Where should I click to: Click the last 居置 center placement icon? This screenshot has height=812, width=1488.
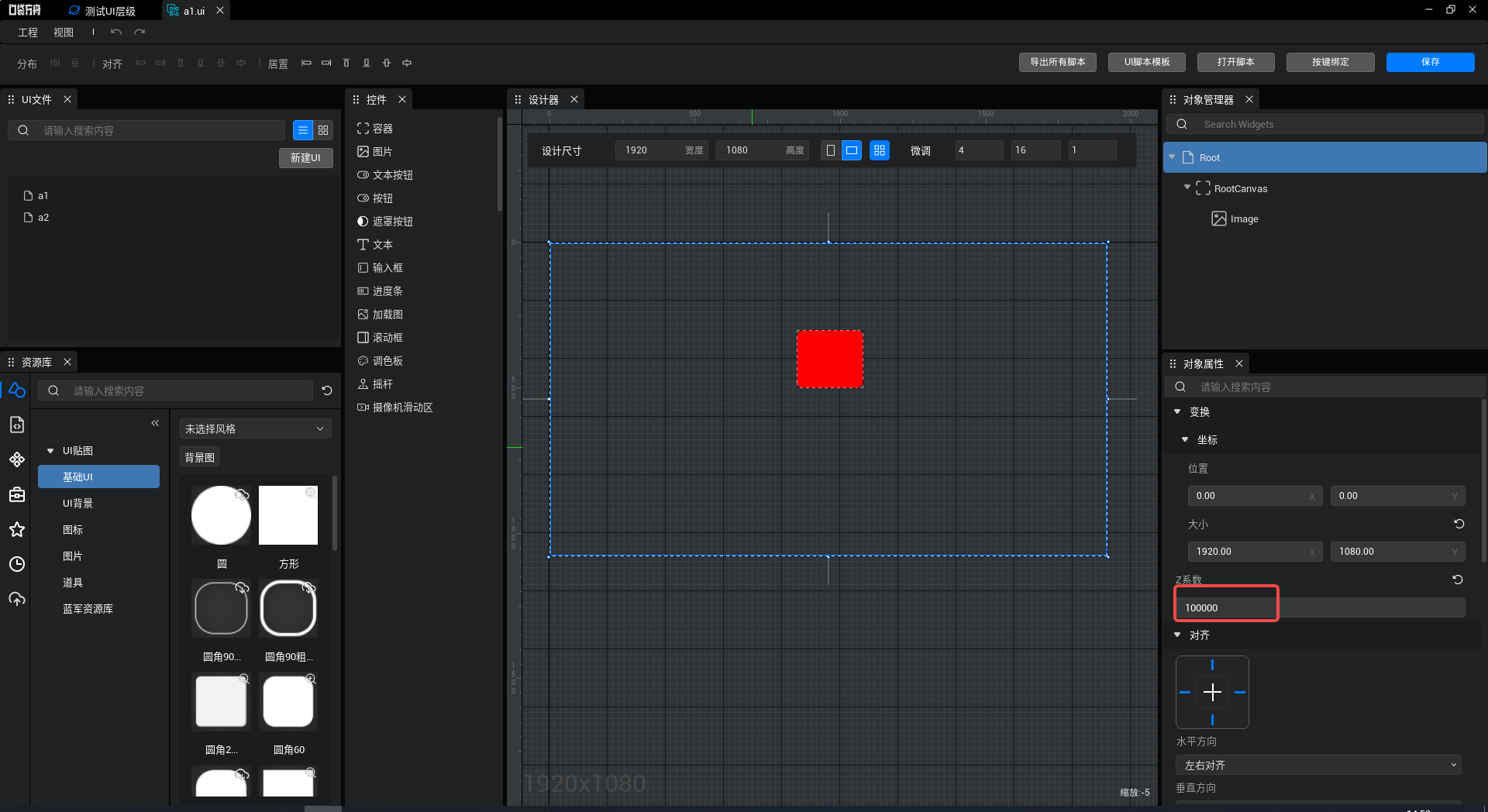(x=407, y=63)
